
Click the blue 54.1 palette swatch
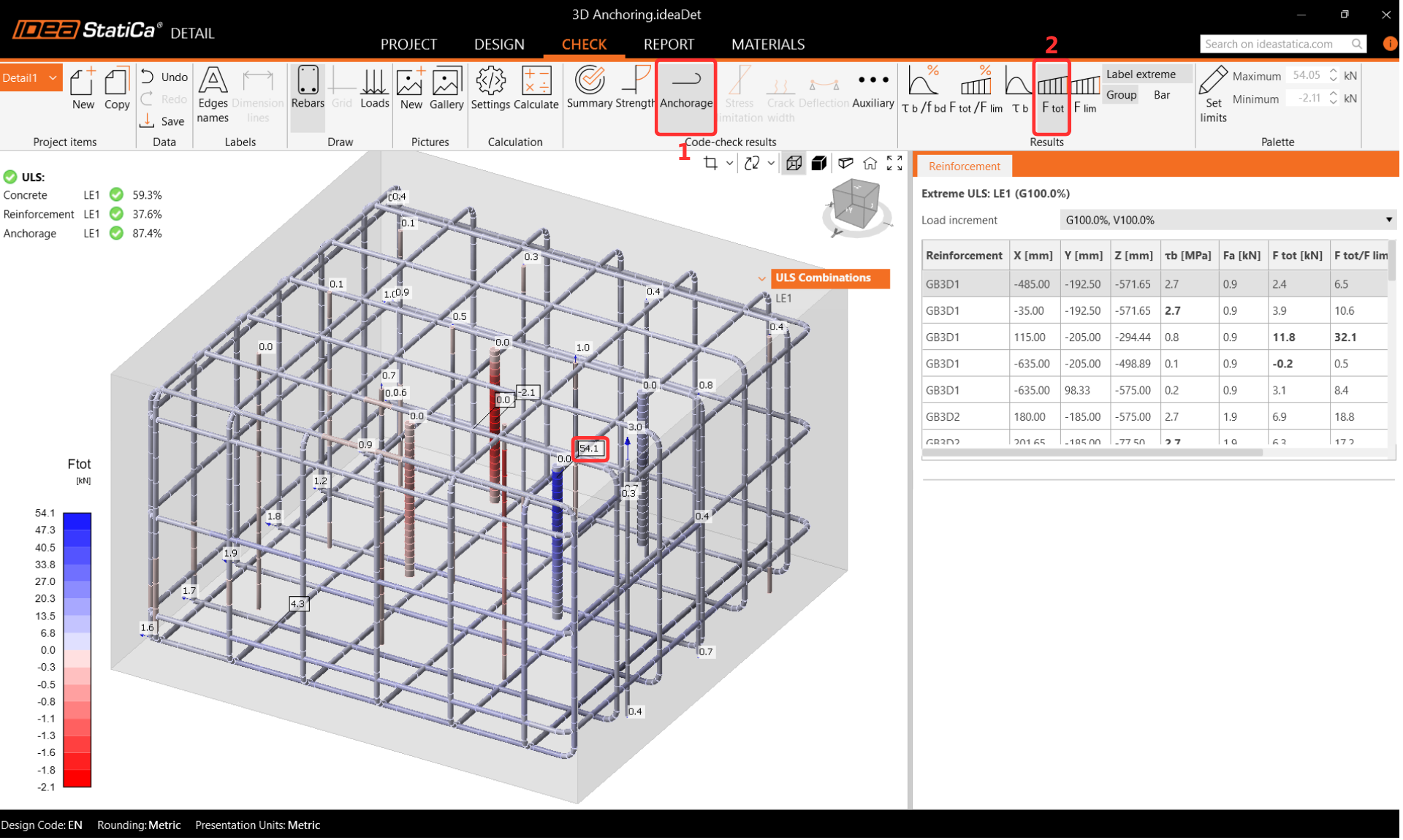click(77, 521)
